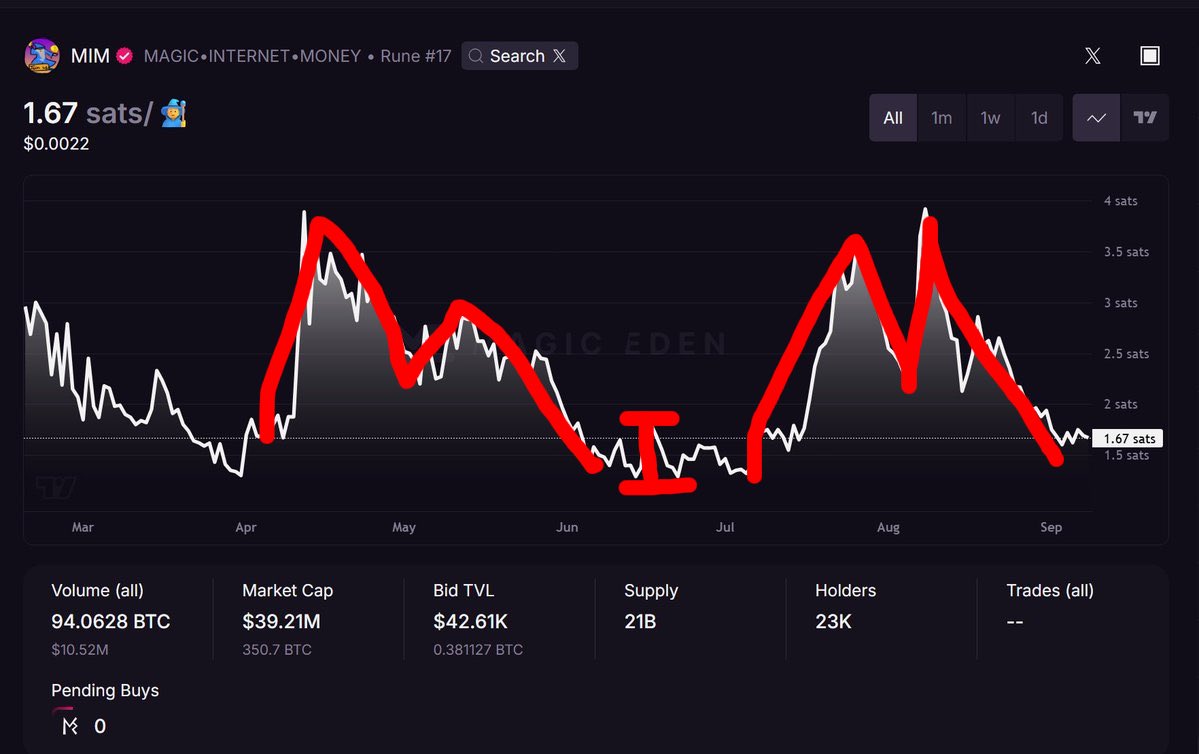Click the Search X button
The image size is (1199, 754).
[519, 56]
